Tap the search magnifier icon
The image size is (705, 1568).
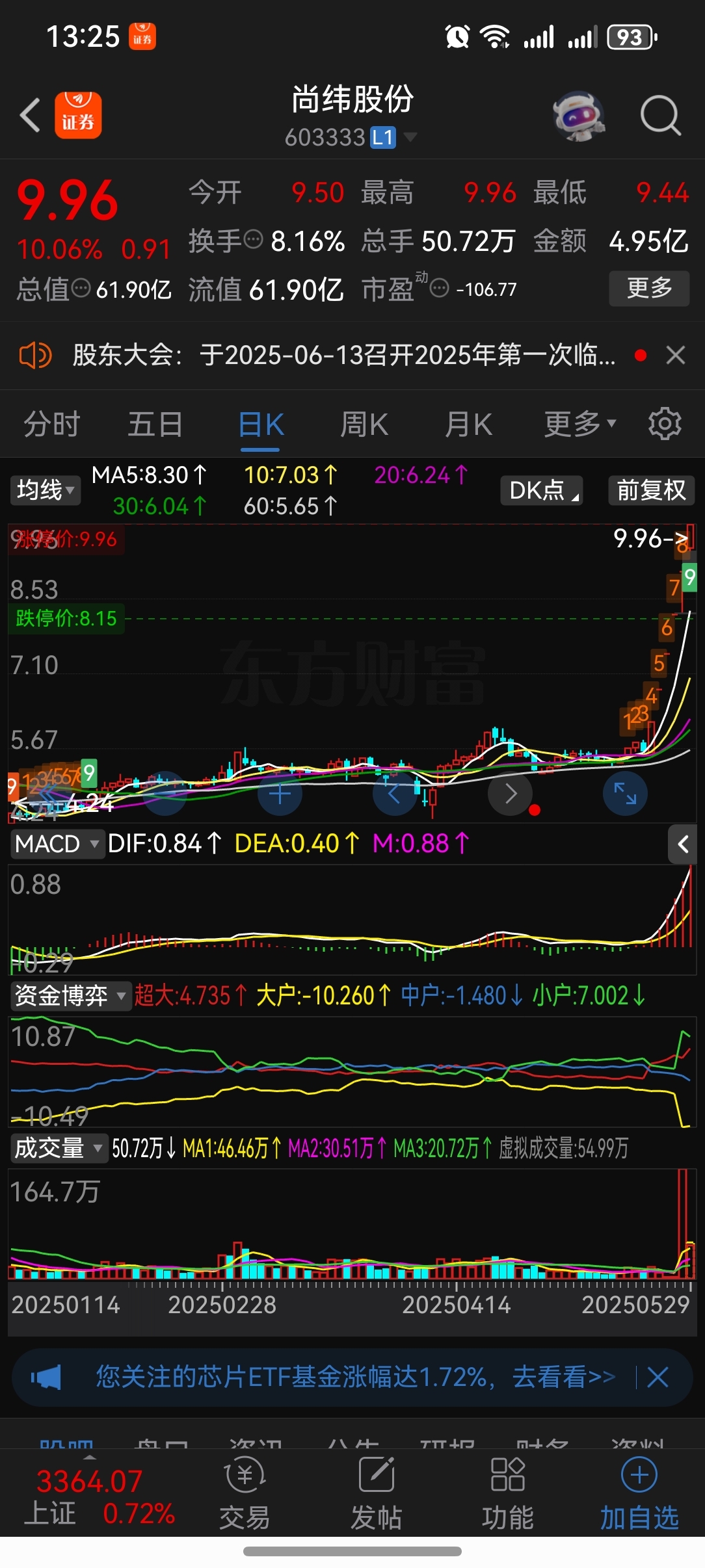[x=661, y=116]
